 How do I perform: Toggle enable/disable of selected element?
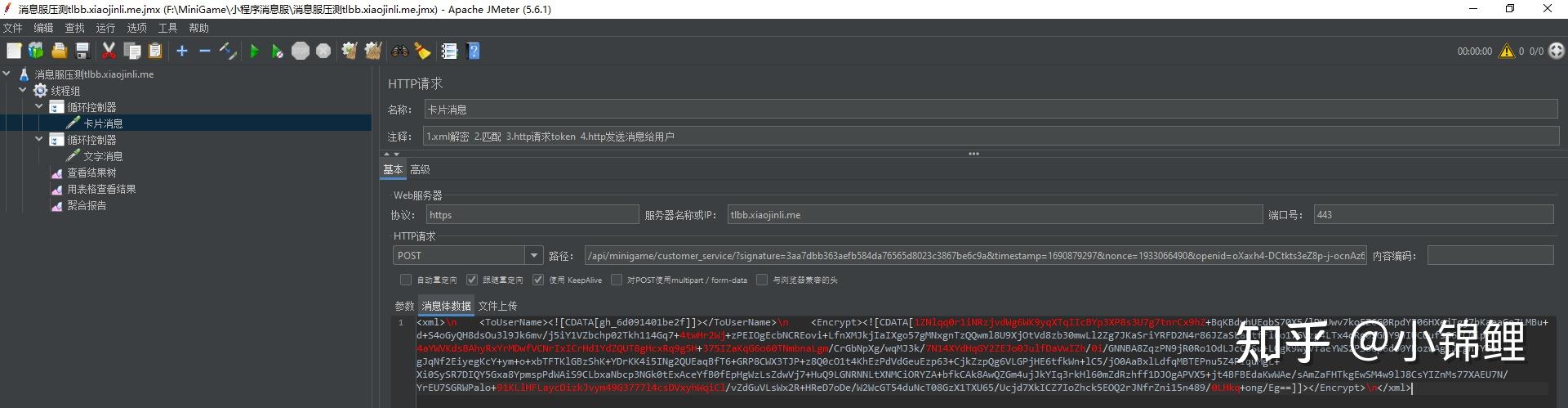coord(228,51)
